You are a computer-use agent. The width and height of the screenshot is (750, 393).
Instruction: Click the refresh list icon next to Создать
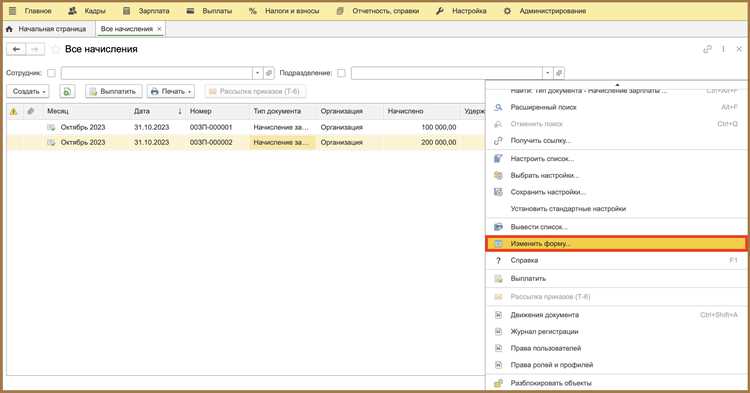pyautogui.click(x=67, y=91)
